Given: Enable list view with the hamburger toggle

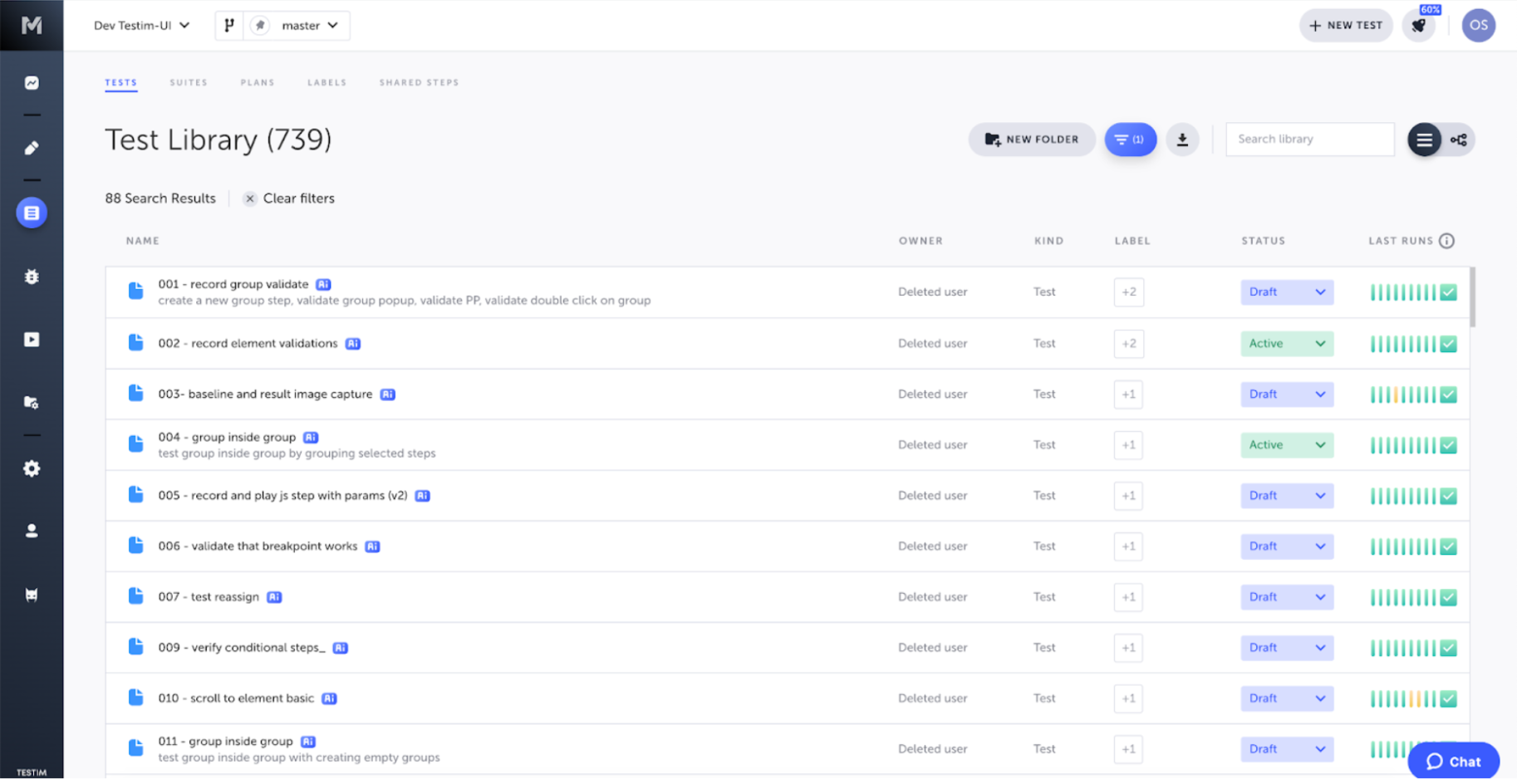Looking at the screenshot, I should tap(1425, 140).
